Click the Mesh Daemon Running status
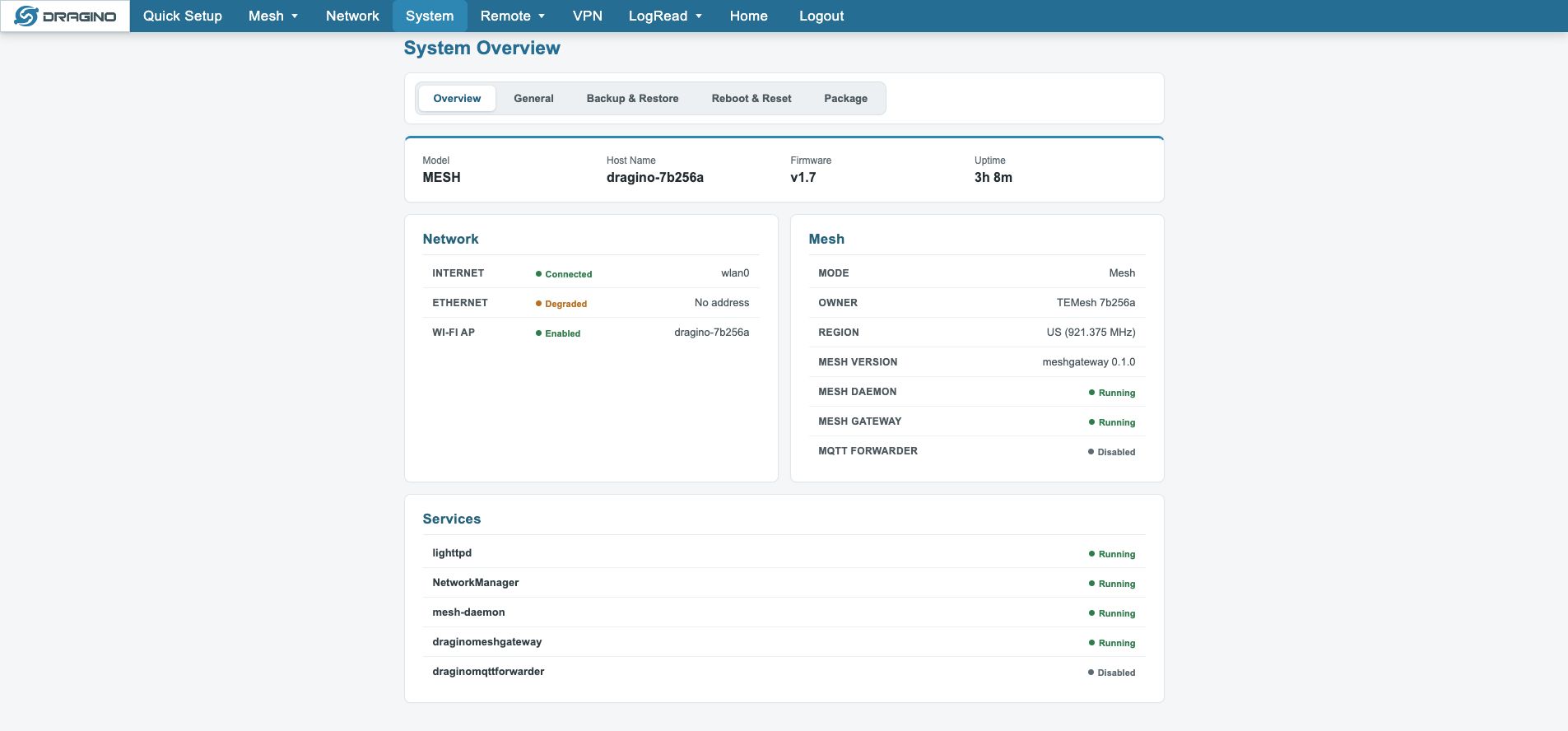 coord(1112,393)
